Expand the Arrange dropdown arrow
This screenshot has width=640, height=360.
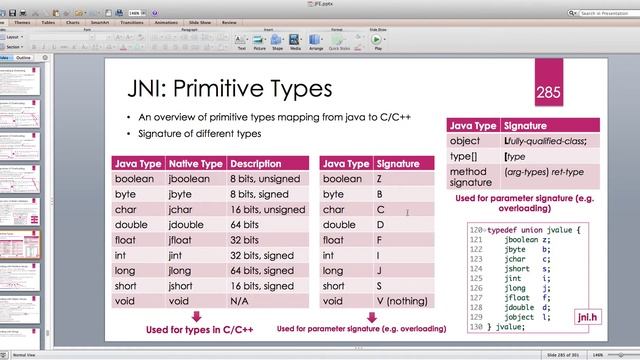(322, 40)
